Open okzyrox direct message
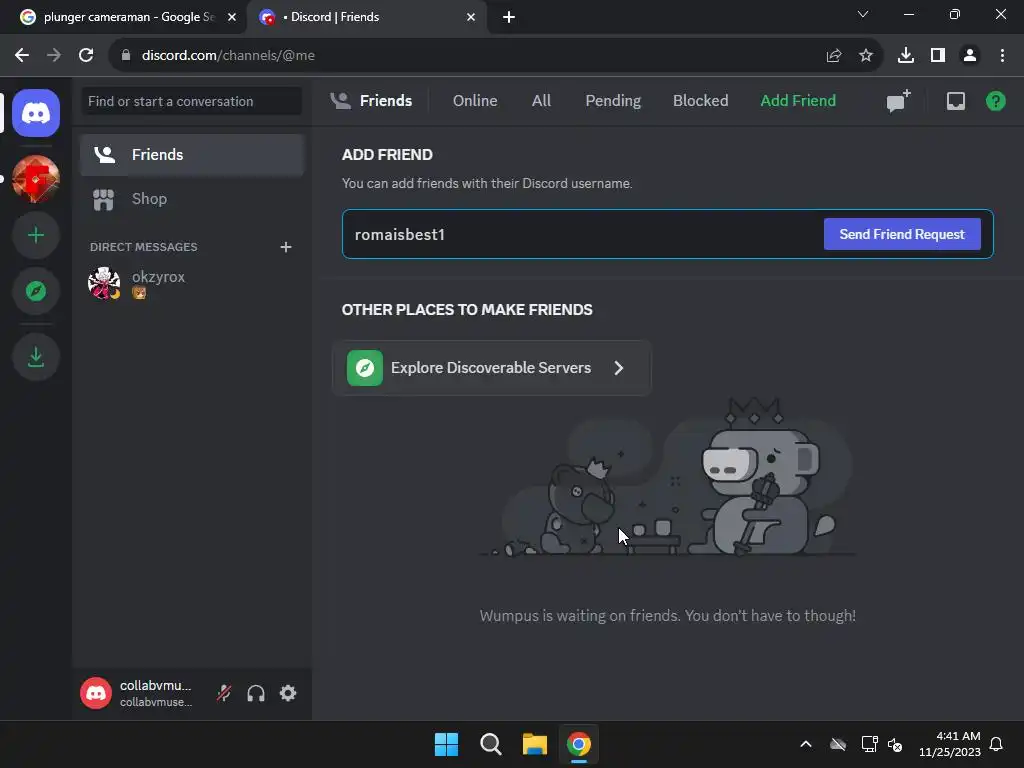 tap(192, 283)
